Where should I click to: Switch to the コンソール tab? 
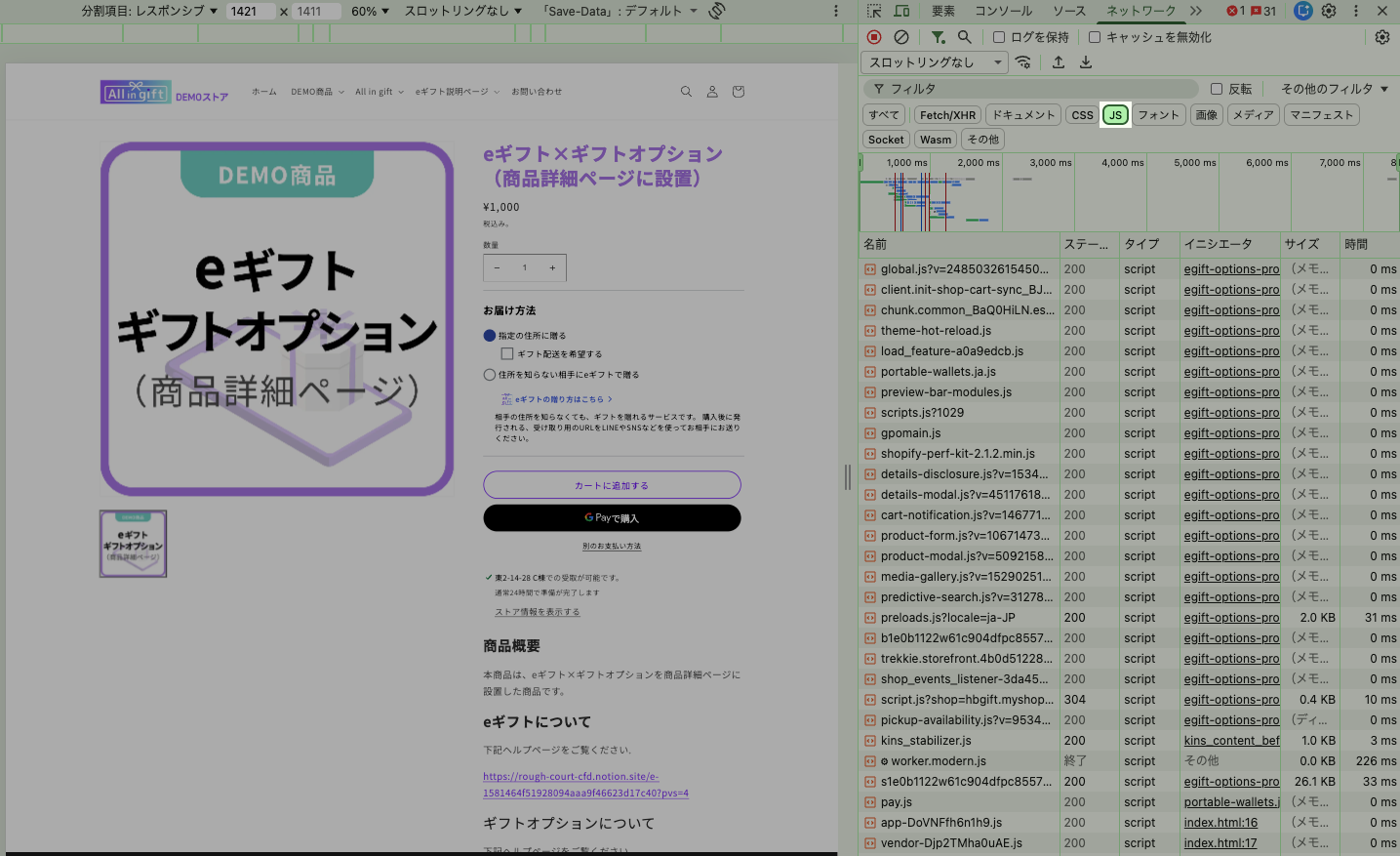(x=1003, y=11)
